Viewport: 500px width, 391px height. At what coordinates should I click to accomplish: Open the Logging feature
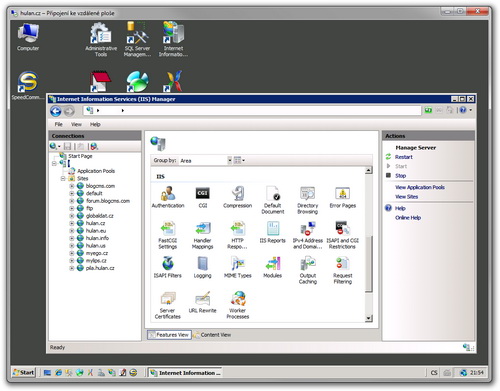click(x=203, y=267)
